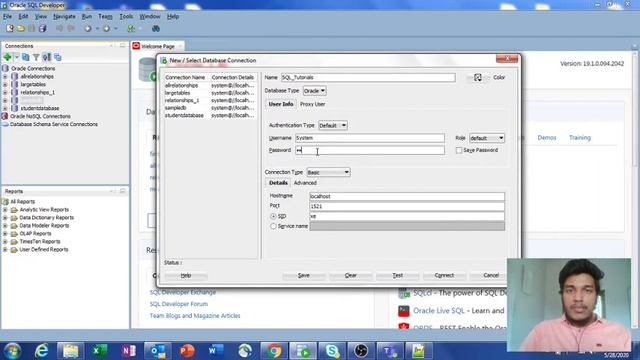
Task: Open the Connection Type dropdown
Action: coord(328,172)
